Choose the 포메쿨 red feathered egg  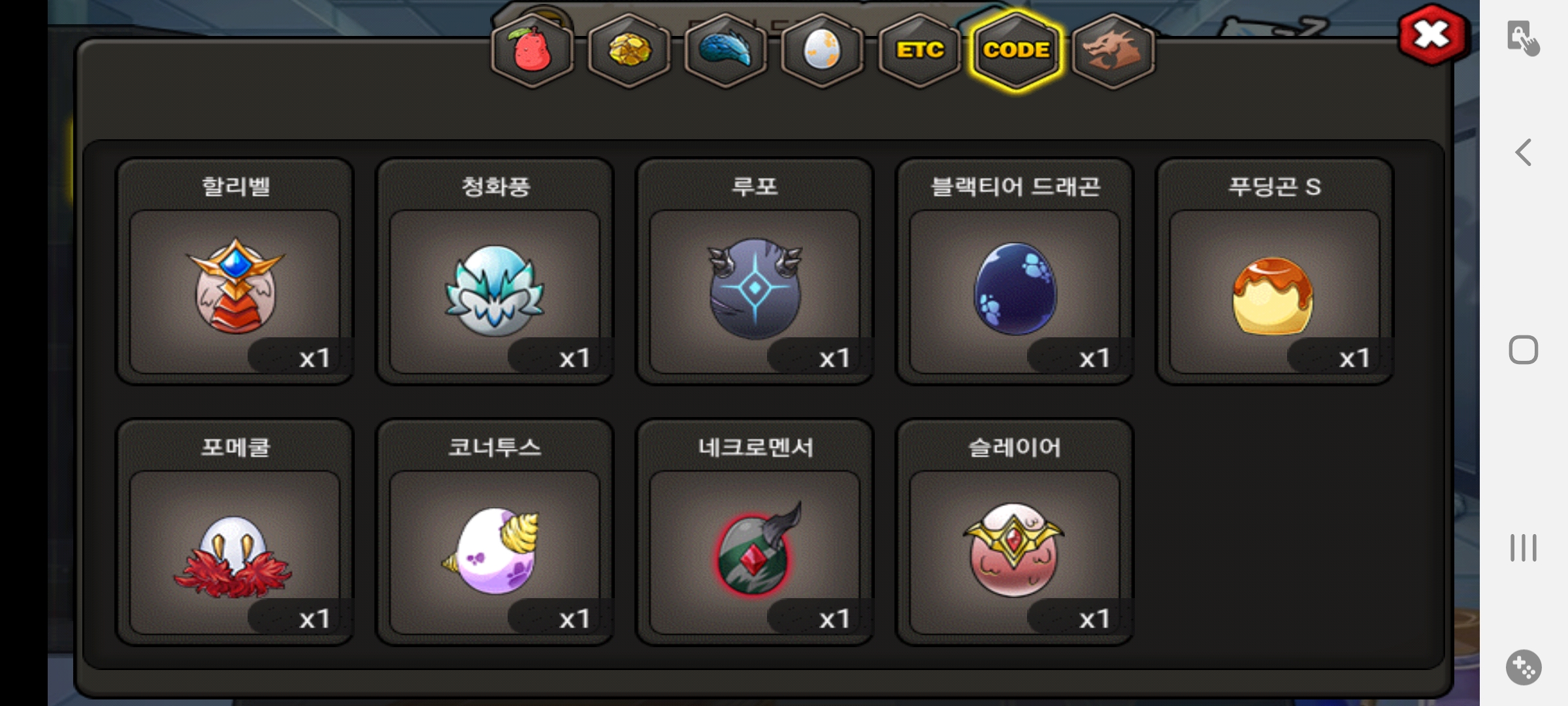(x=235, y=532)
